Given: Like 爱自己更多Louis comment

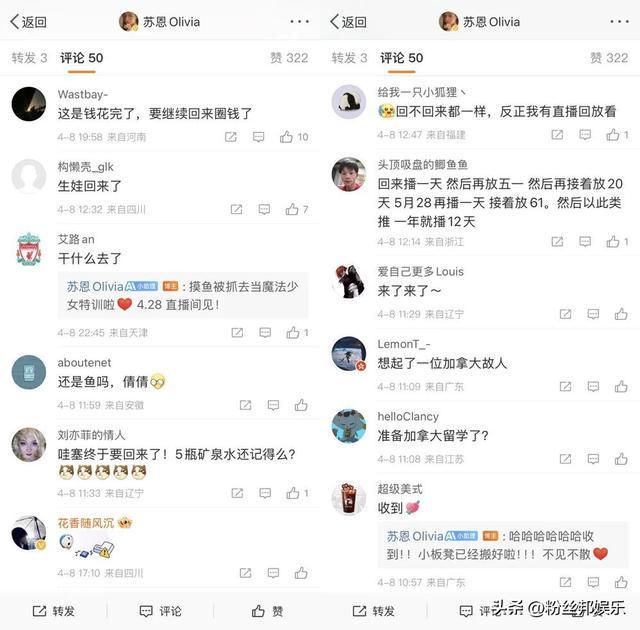Looking at the screenshot, I should 621,314.
